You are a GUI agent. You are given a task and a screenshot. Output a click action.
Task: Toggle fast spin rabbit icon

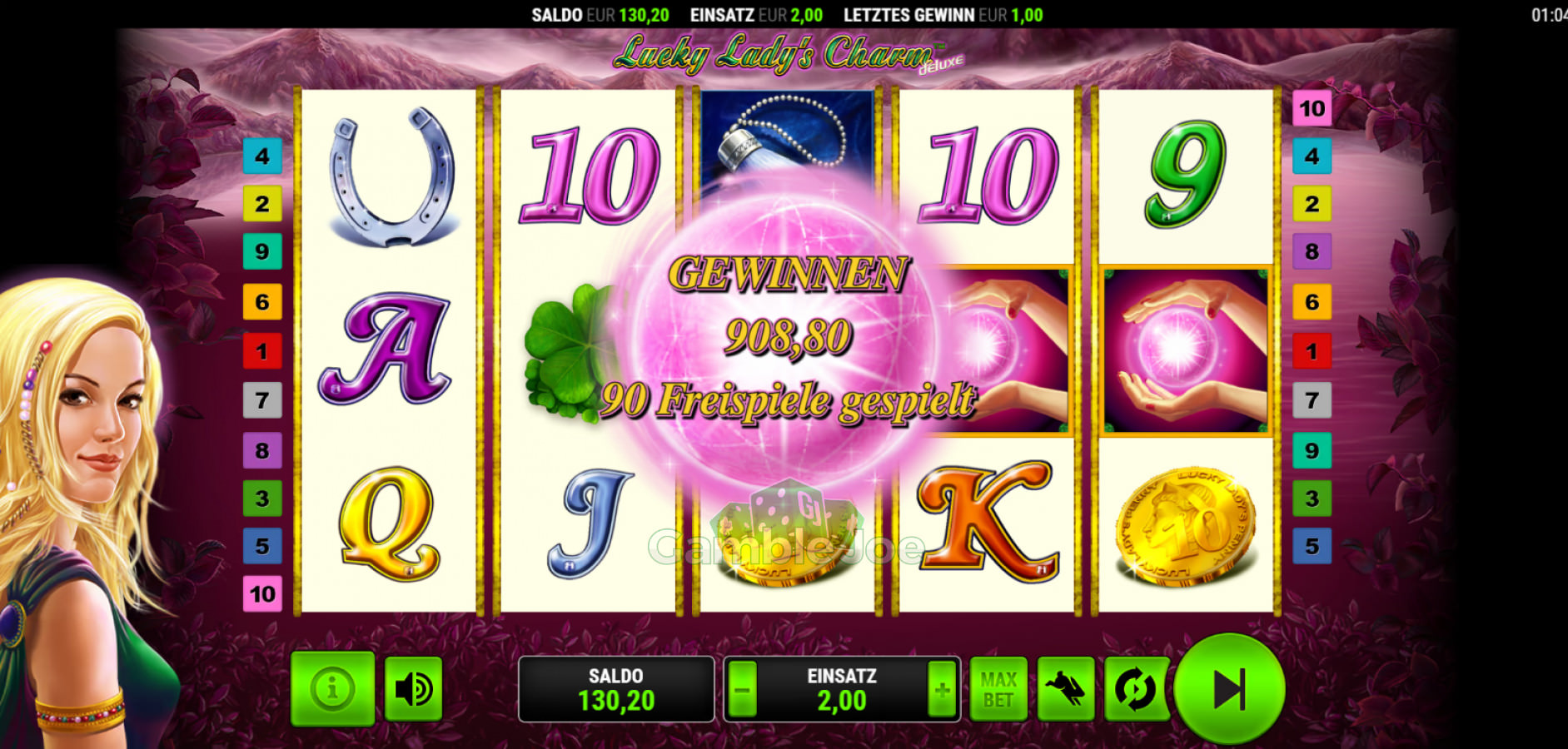coord(1066,689)
